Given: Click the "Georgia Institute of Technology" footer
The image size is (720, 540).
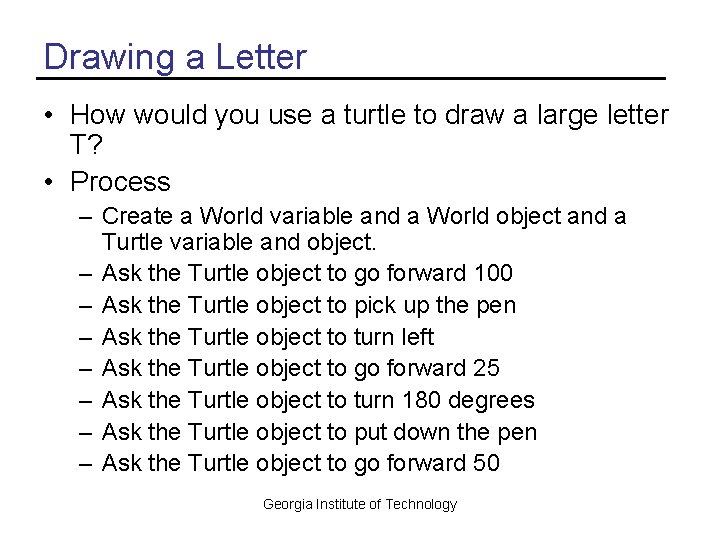Looking at the screenshot, I should [x=360, y=505].
